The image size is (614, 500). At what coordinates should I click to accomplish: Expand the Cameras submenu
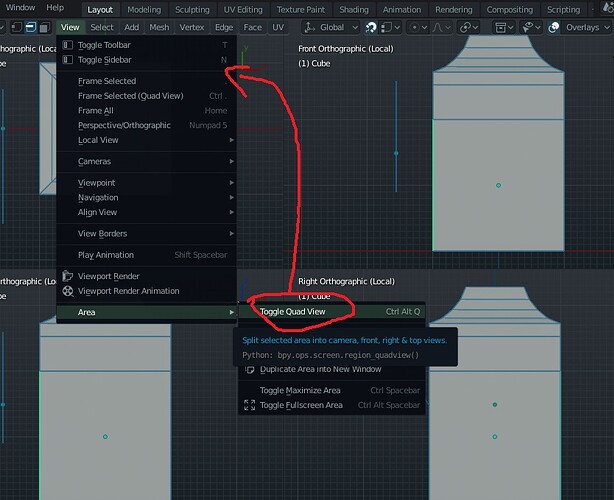(x=146, y=161)
